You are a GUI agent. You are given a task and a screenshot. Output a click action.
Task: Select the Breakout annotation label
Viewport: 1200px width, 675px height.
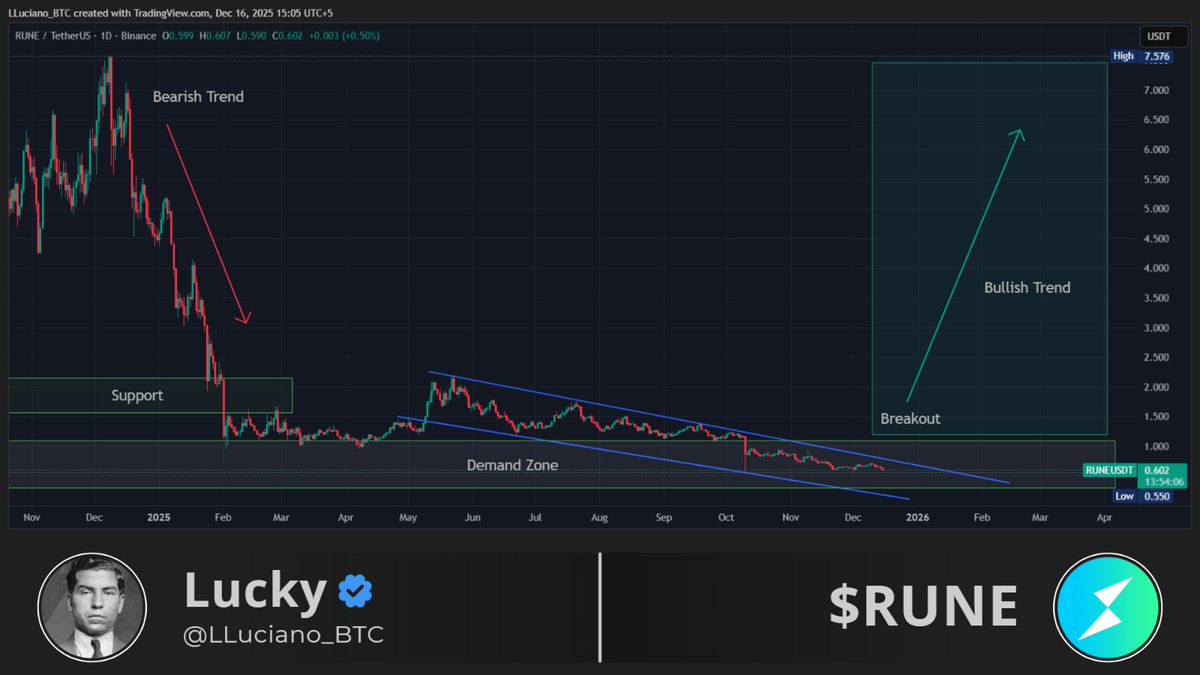click(910, 418)
